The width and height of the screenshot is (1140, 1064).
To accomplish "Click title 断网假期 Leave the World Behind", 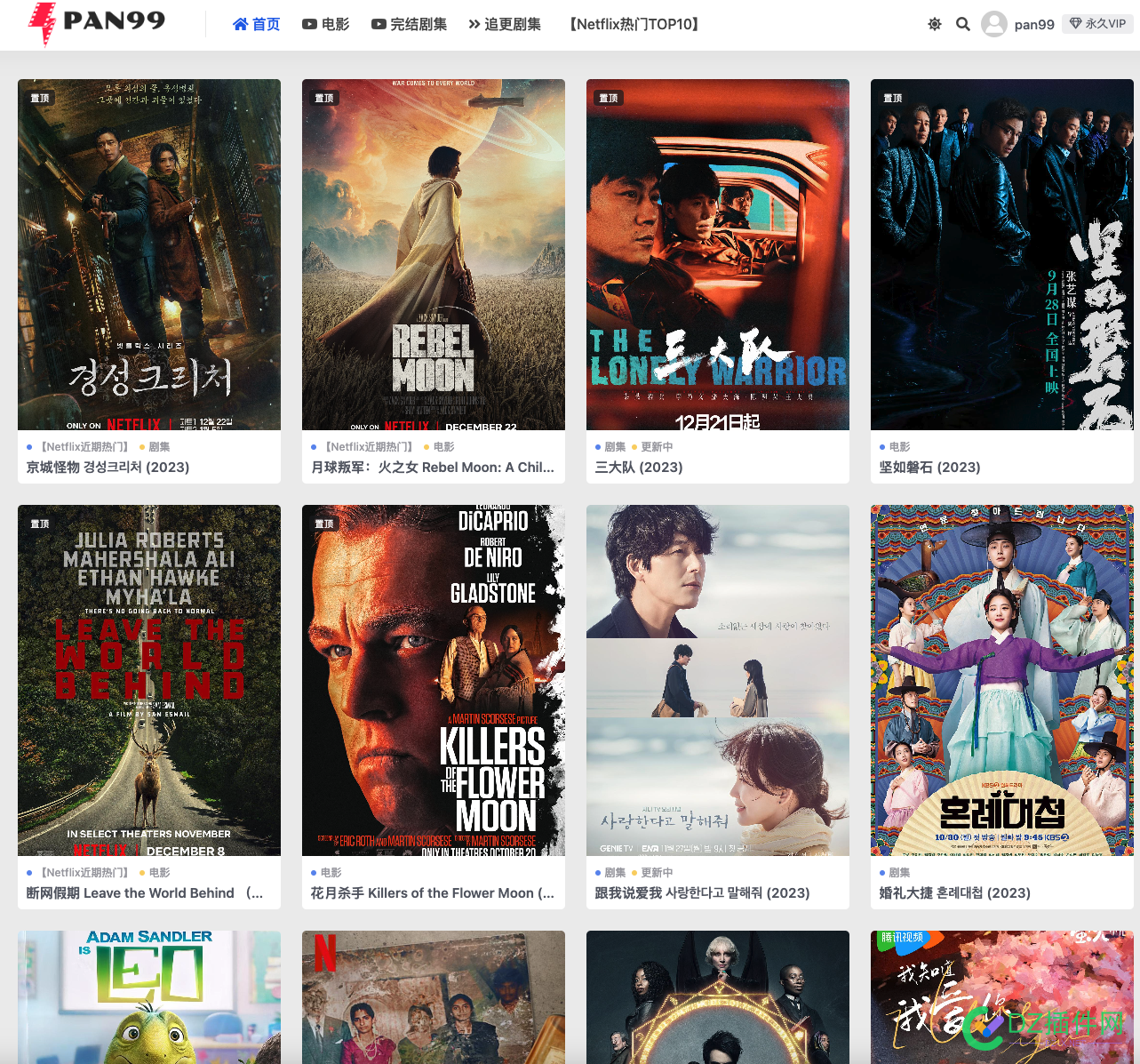I will [145, 893].
